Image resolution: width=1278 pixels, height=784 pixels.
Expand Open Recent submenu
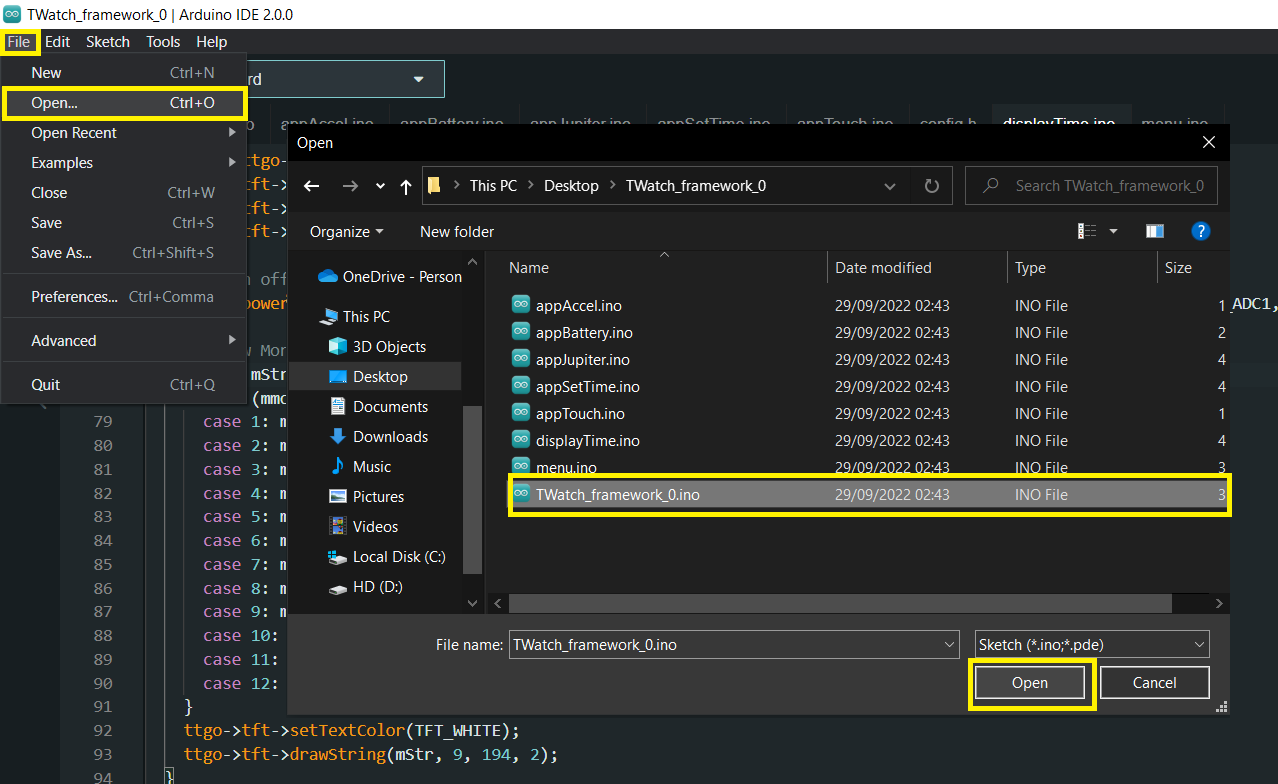[123, 133]
